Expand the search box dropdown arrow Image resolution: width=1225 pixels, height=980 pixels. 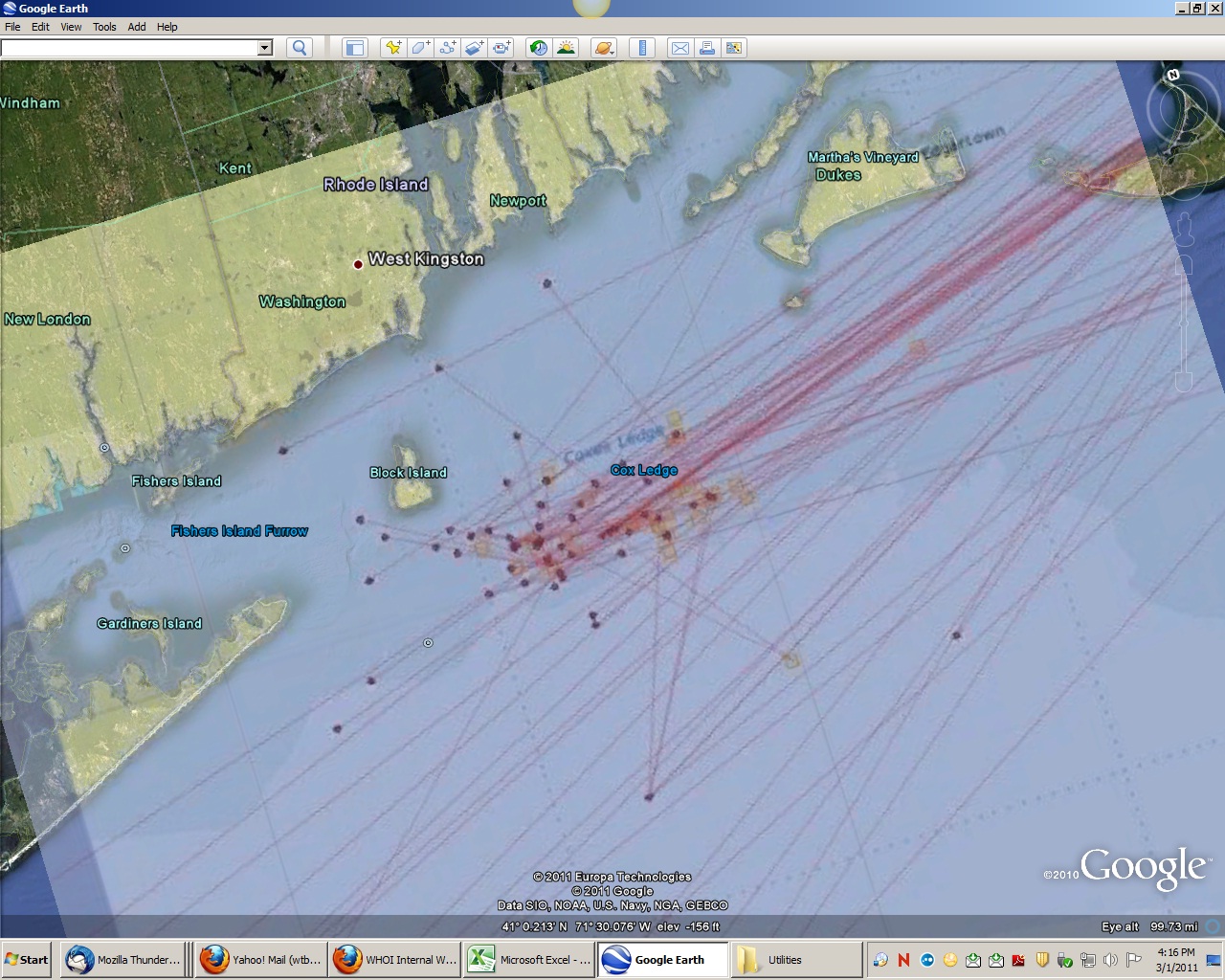point(265,48)
